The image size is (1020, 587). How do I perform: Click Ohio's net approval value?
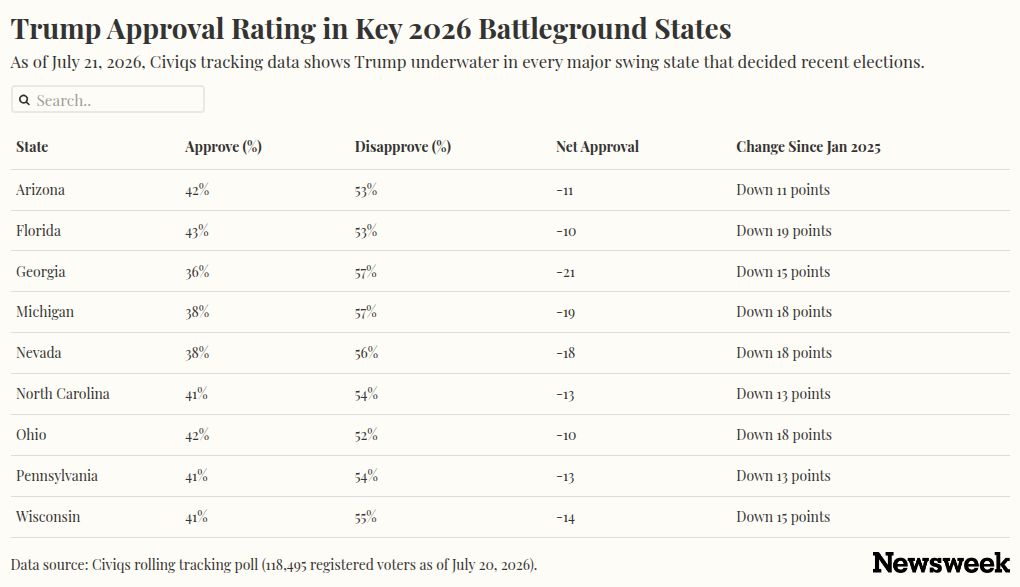[x=566, y=435]
